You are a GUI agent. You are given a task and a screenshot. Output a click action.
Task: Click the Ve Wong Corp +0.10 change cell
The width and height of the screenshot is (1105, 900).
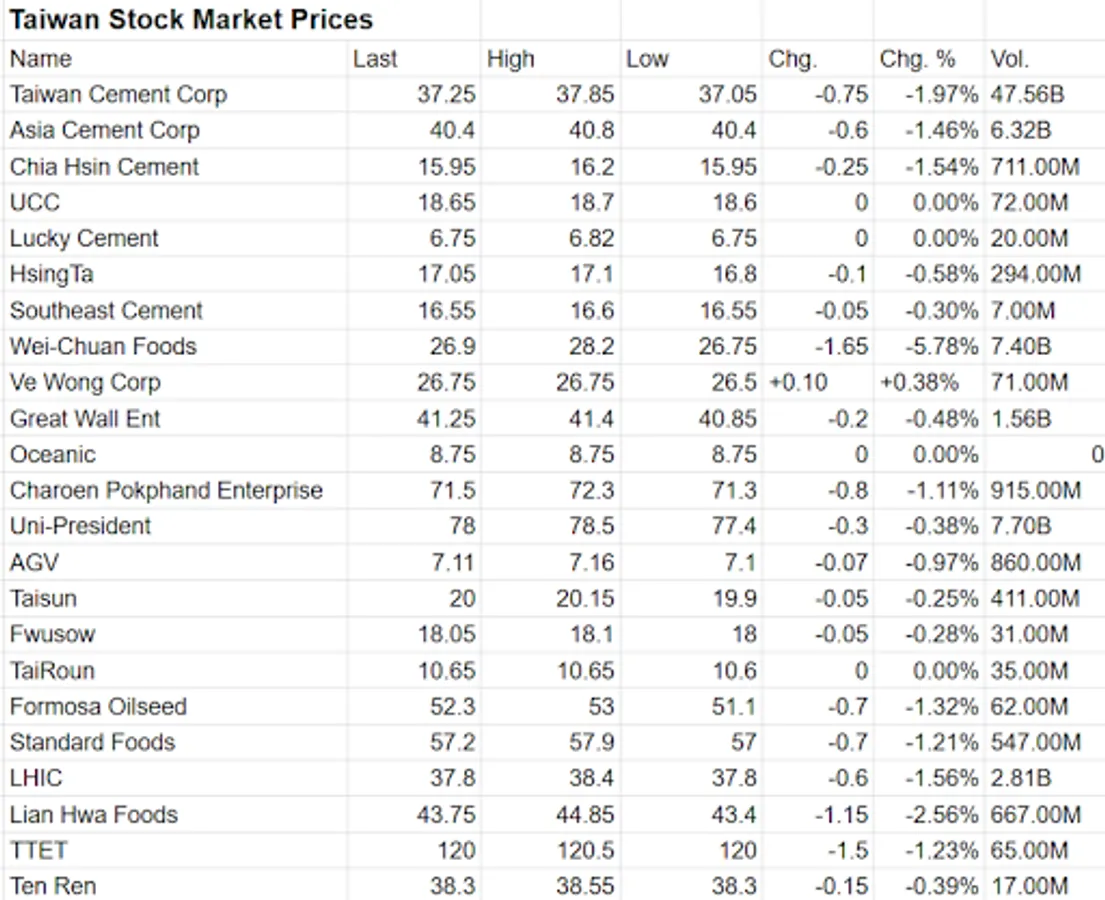798,383
